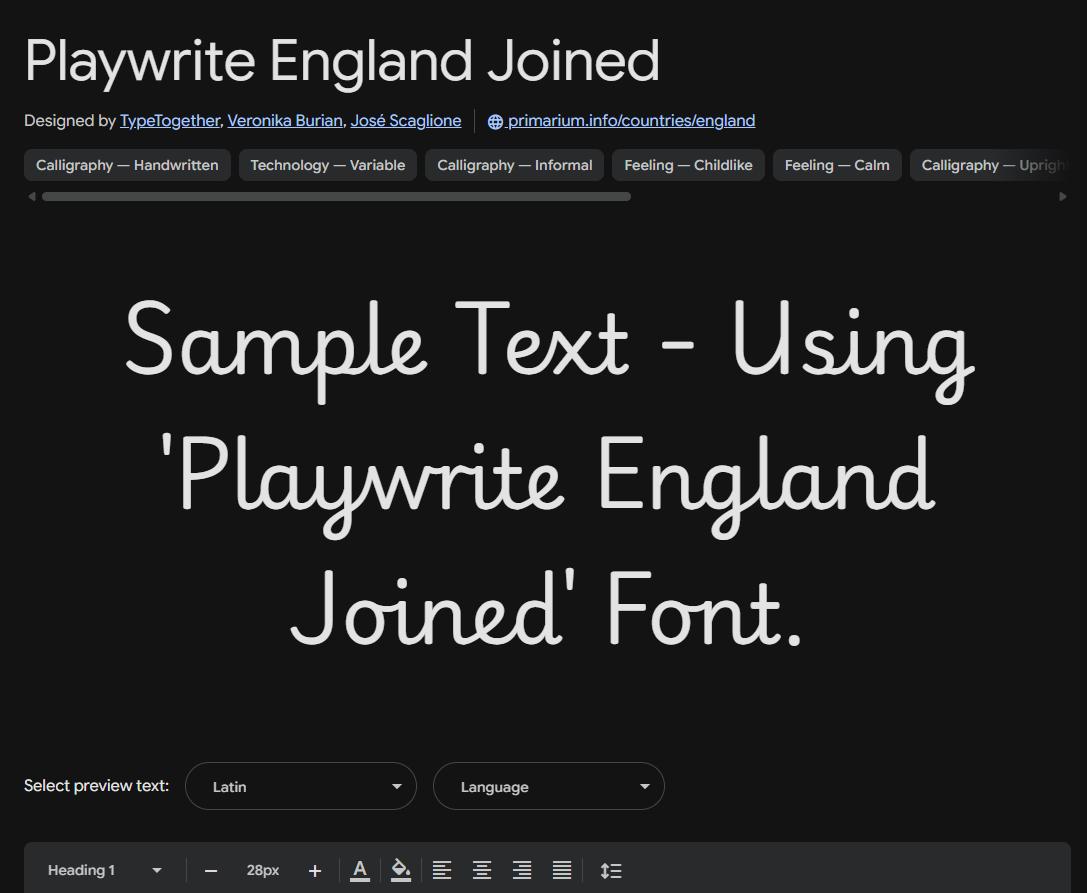Expand the Heading 1 style dropdown
The image size is (1087, 893).
coord(105,870)
